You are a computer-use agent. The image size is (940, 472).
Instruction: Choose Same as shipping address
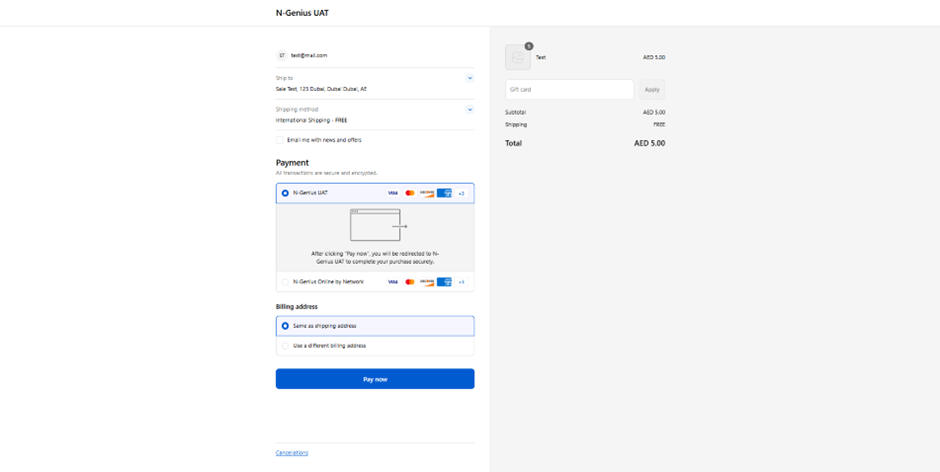coord(285,326)
